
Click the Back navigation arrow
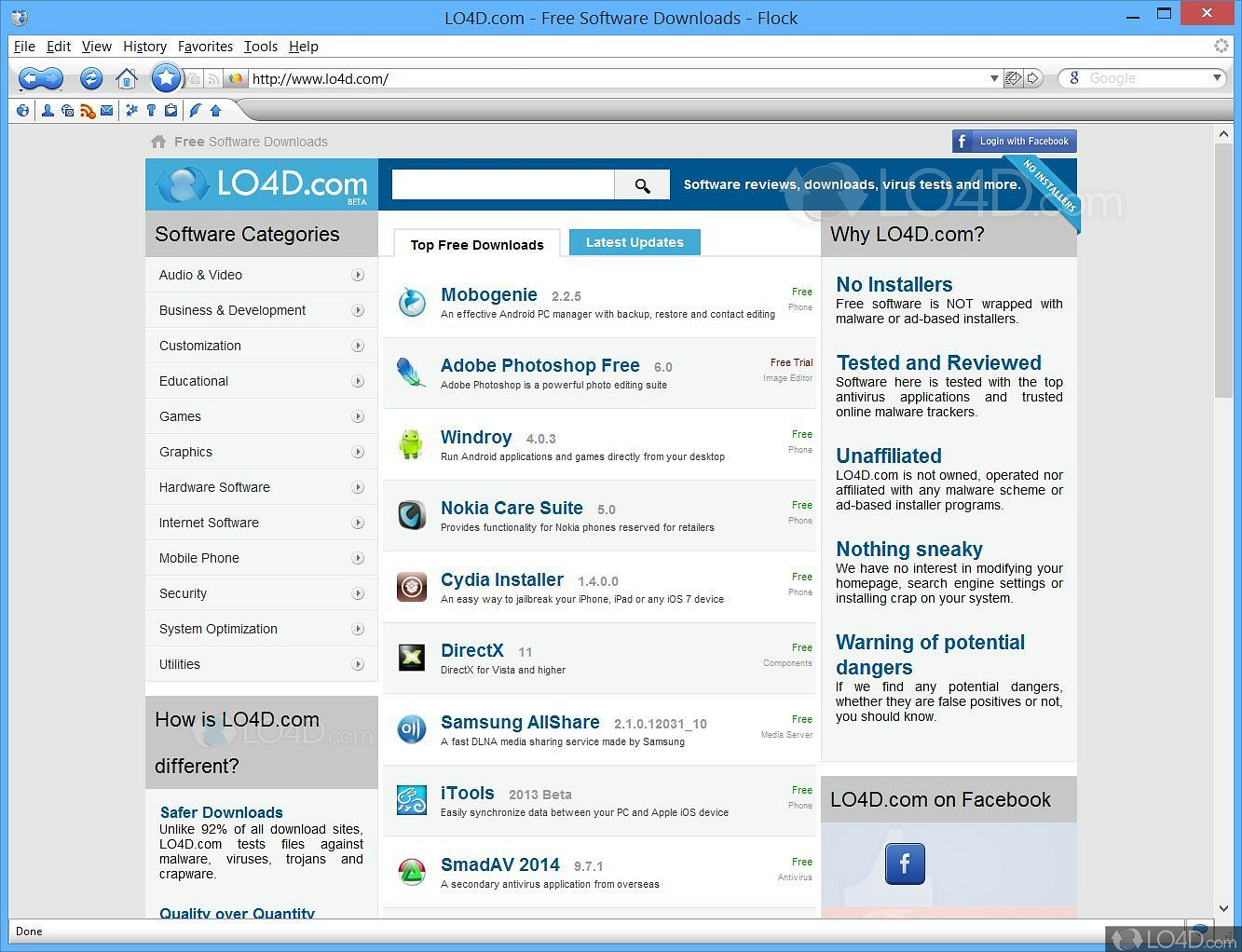tap(31, 78)
